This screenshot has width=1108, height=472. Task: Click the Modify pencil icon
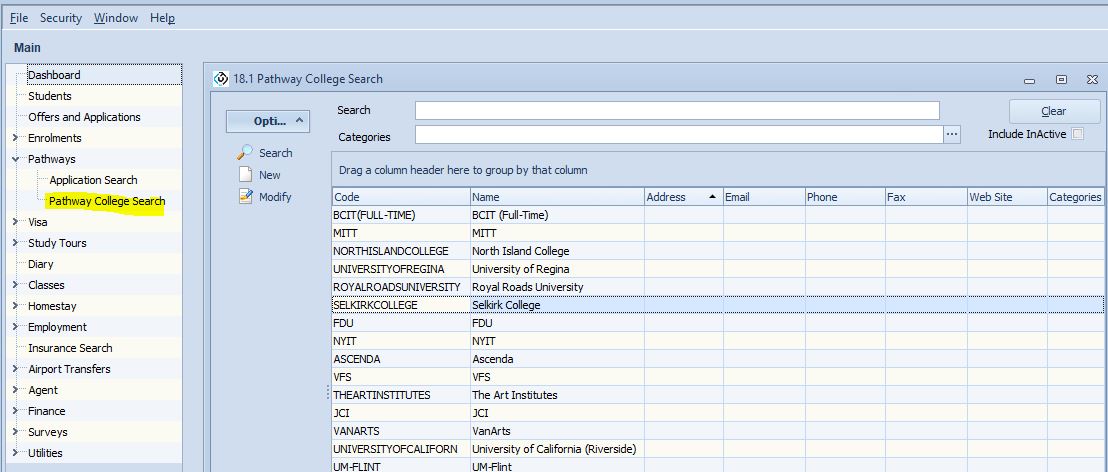pyautogui.click(x=245, y=197)
